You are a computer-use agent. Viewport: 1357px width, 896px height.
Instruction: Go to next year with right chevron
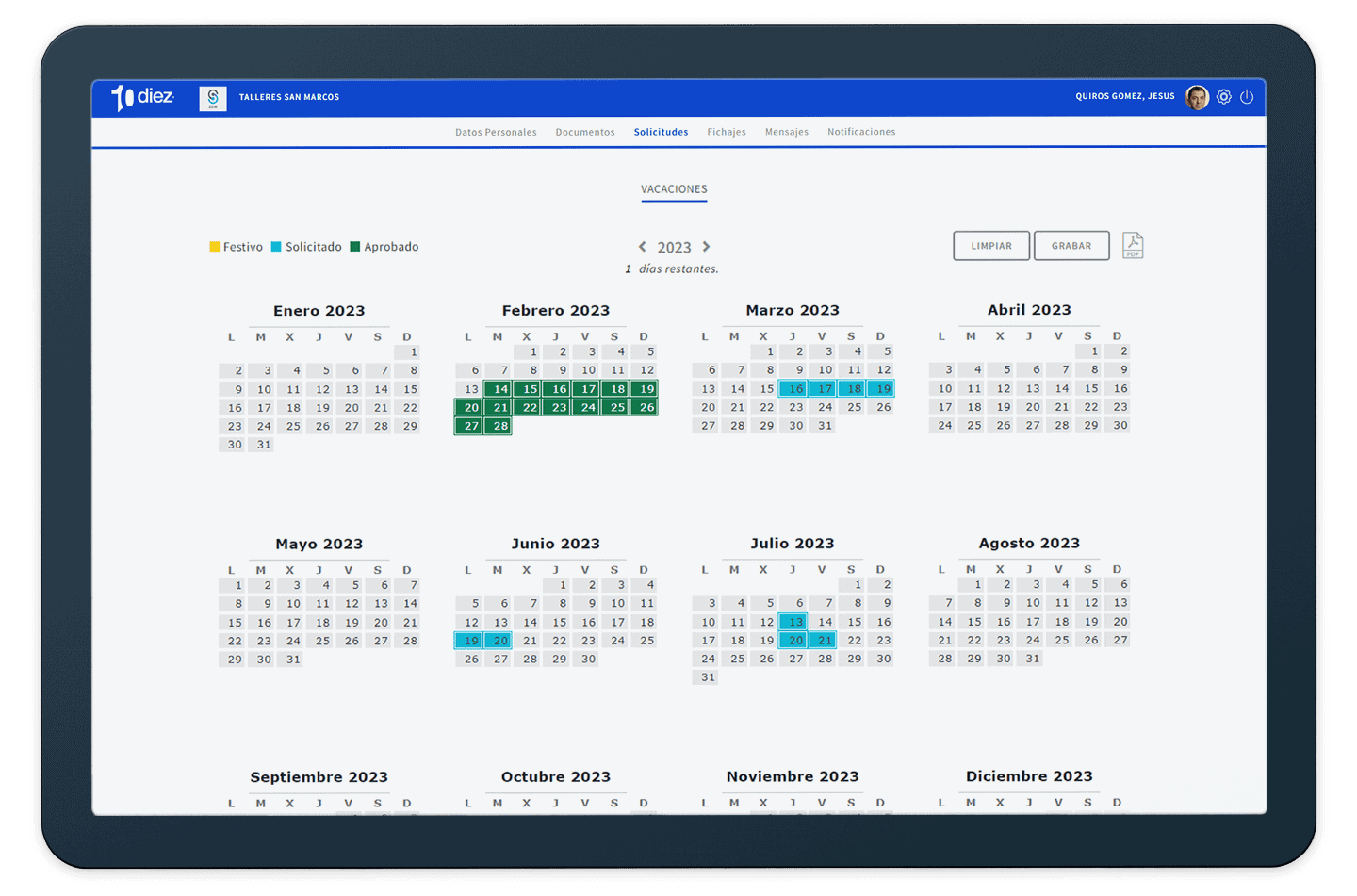707,247
